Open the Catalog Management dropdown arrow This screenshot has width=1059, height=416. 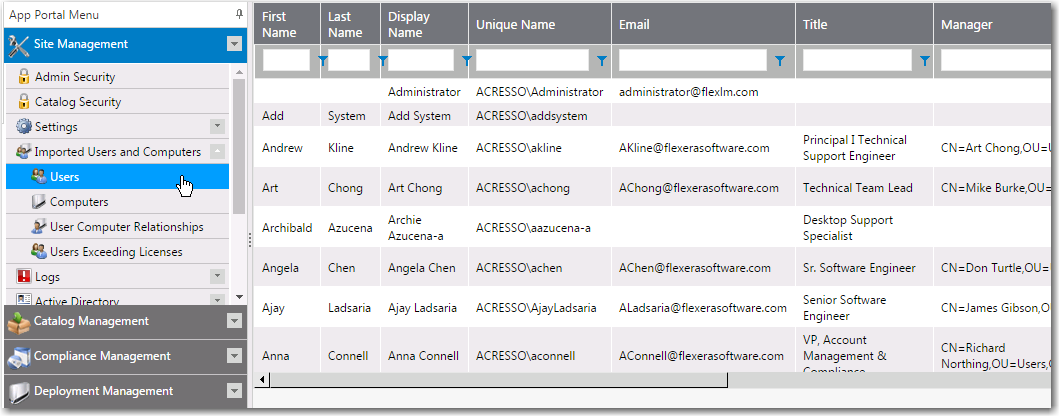[x=234, y=322]
